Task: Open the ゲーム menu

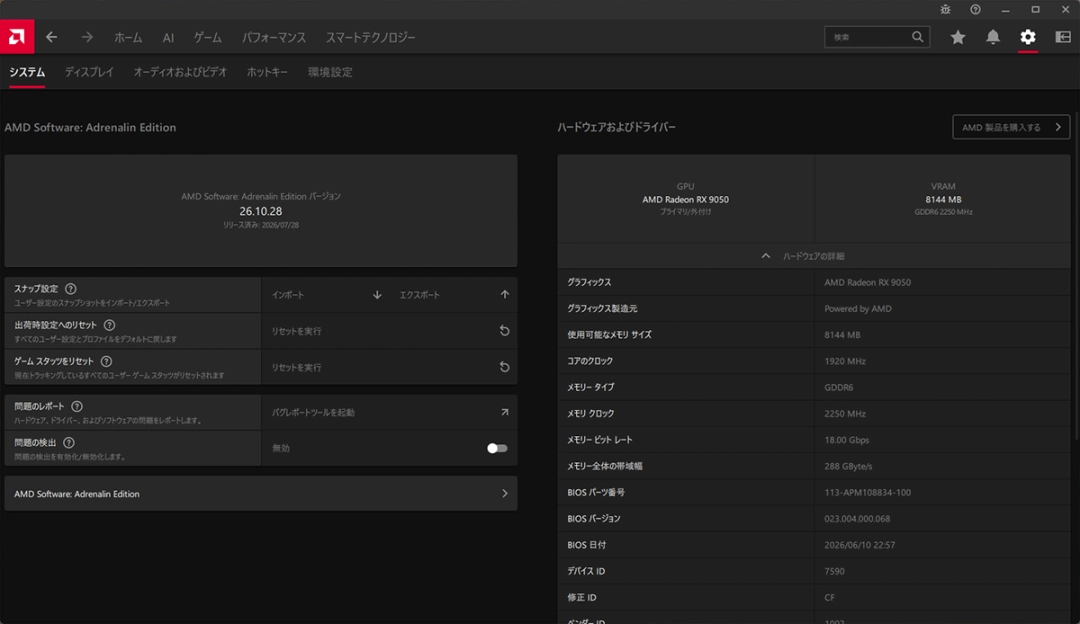Action: (x=207, y=37)
